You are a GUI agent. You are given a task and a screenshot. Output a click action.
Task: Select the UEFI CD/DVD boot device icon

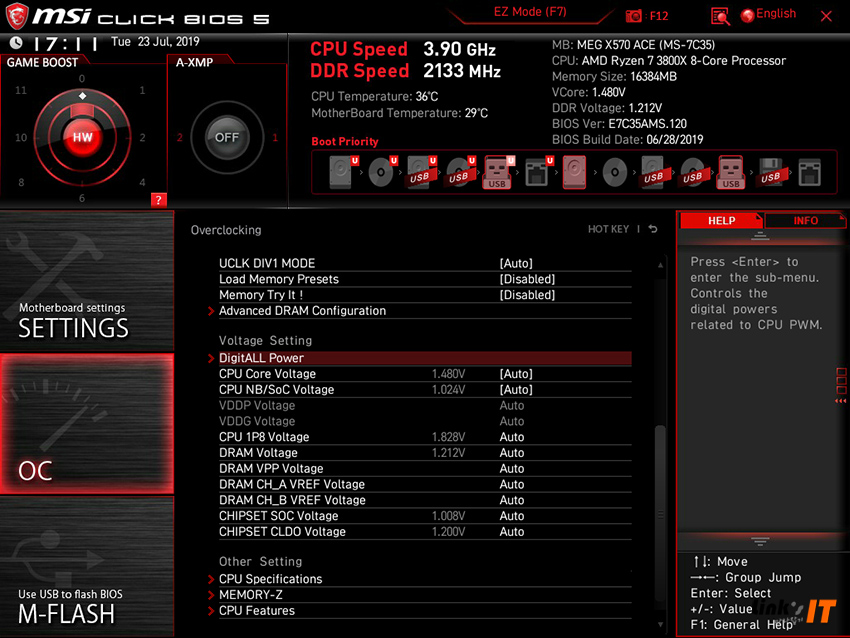[x=383, y=172]
